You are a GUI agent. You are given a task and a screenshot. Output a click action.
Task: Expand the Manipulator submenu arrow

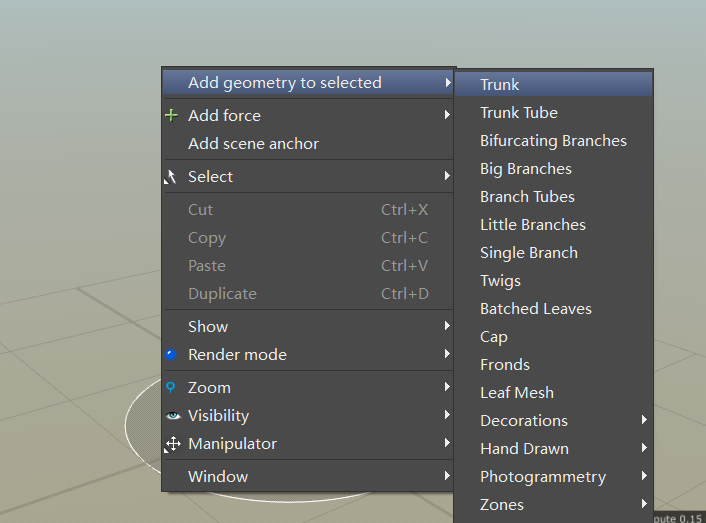tap(448, 443)
